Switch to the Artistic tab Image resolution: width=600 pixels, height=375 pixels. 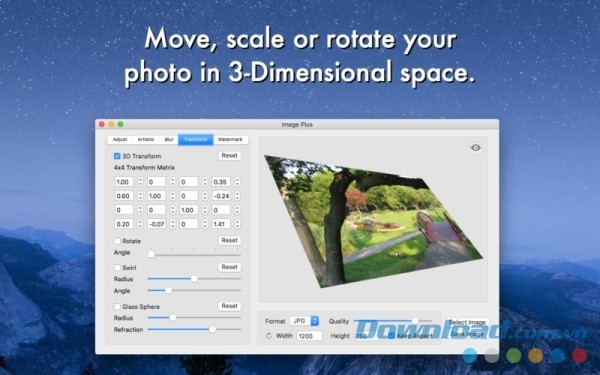point(146,140)
